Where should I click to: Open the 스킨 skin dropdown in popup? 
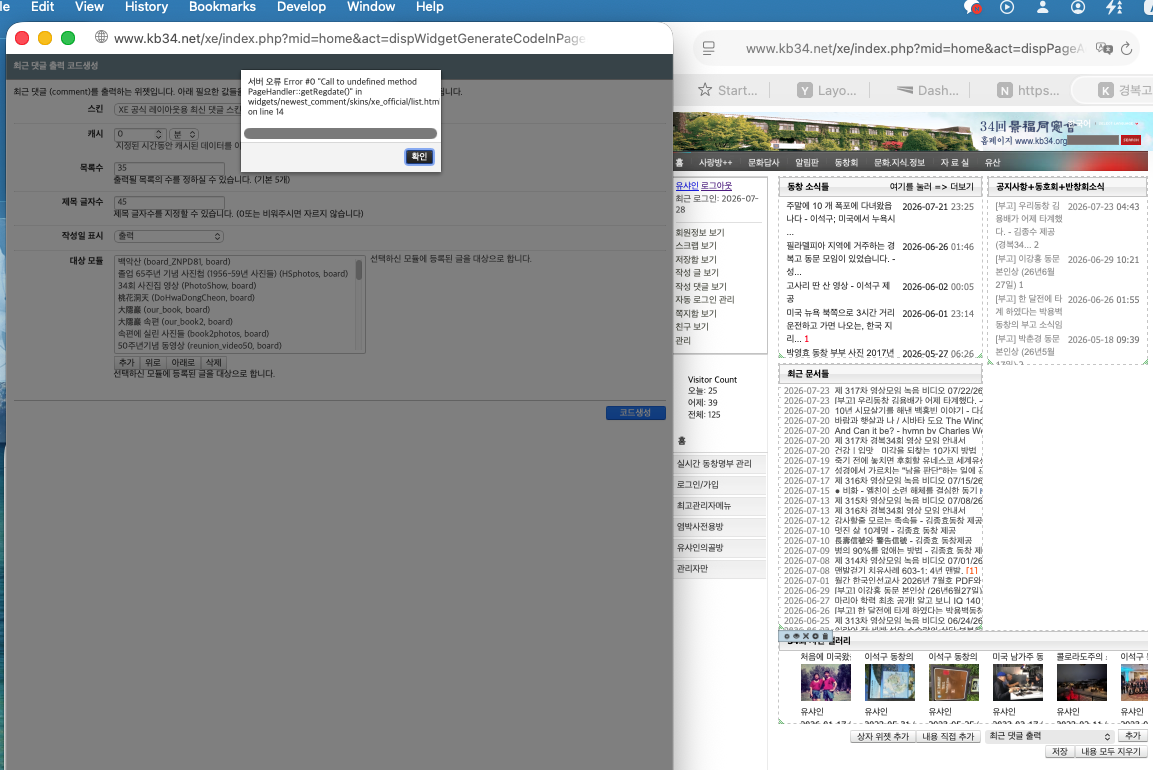[x=177, y=110]
